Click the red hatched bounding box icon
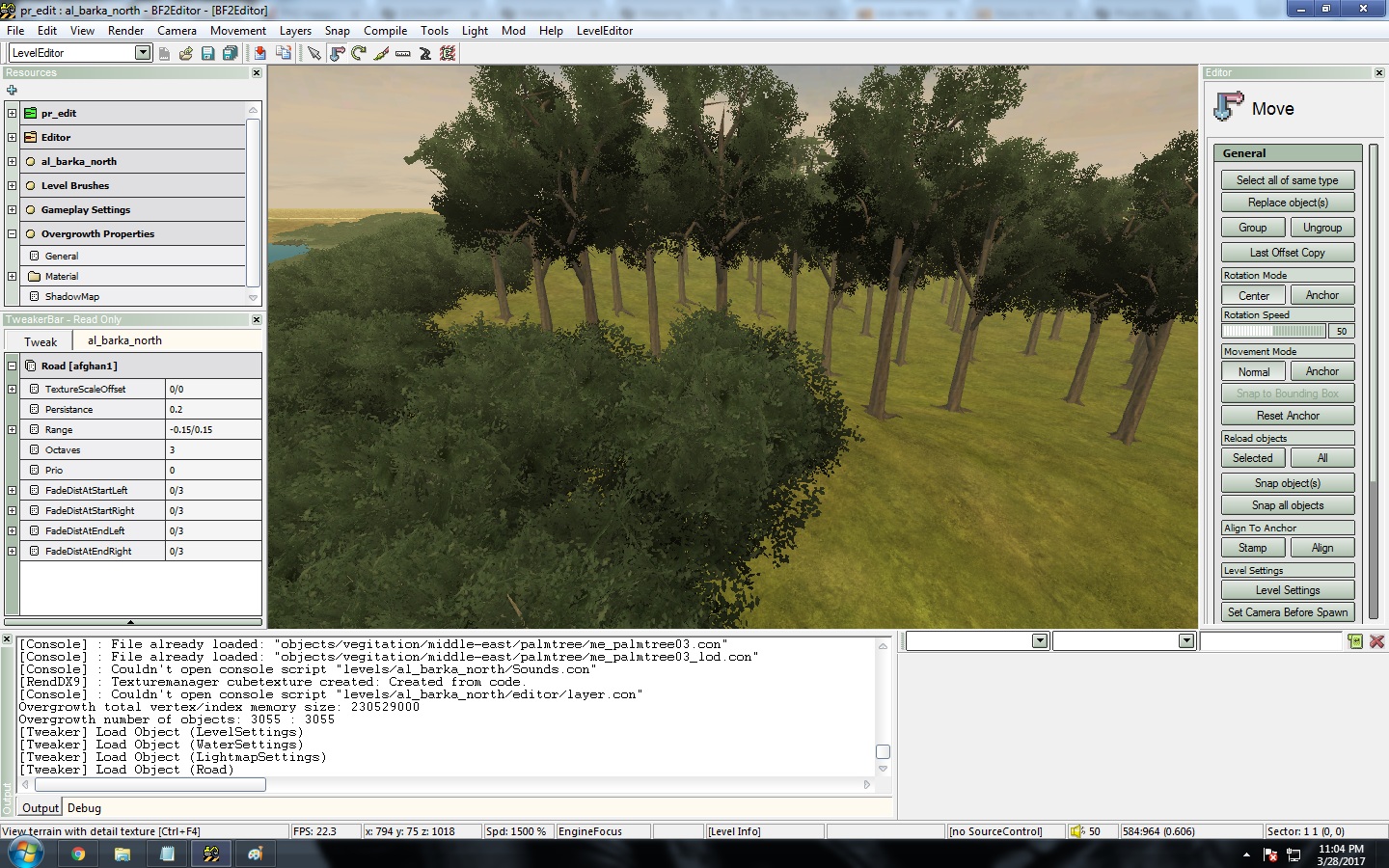 [x=448, y=53]
